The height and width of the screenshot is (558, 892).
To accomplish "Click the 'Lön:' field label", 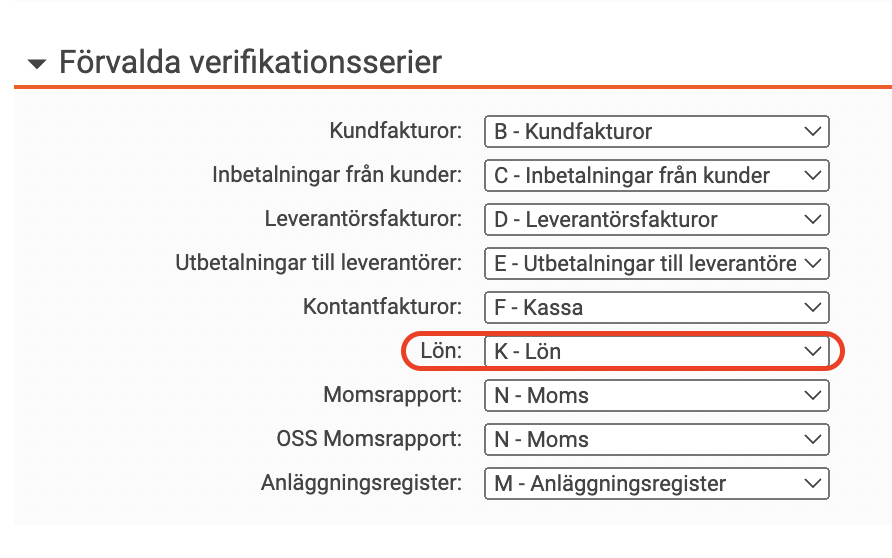I will (442, 352).
